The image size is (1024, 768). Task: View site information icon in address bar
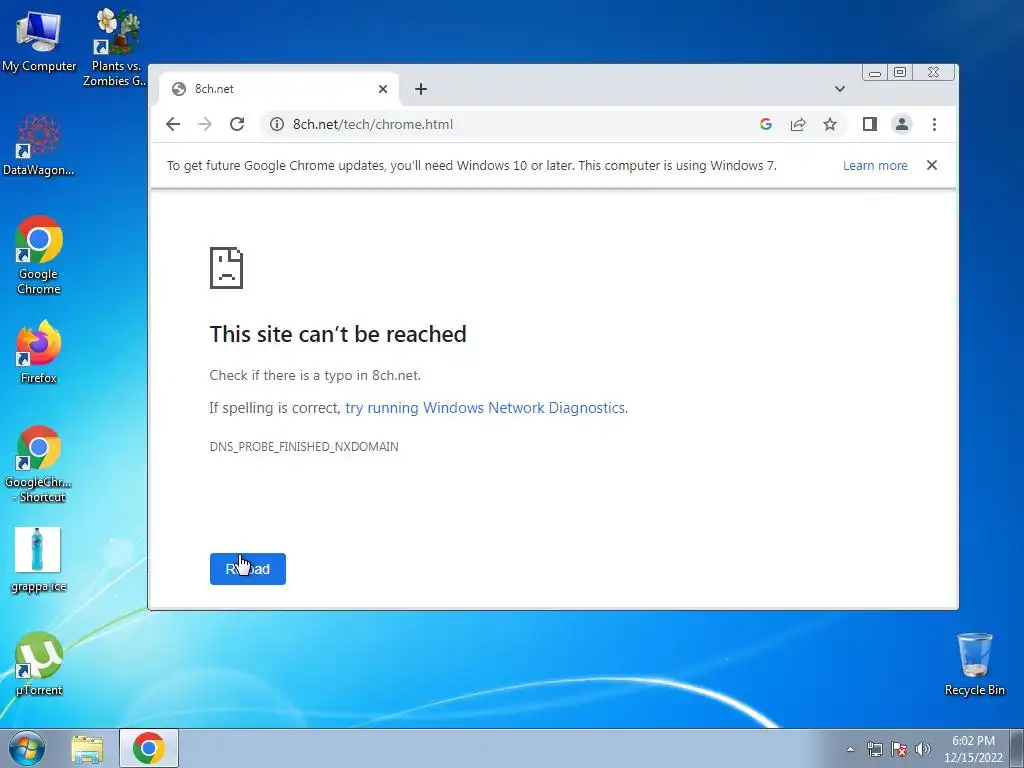(x=277, y=124)
